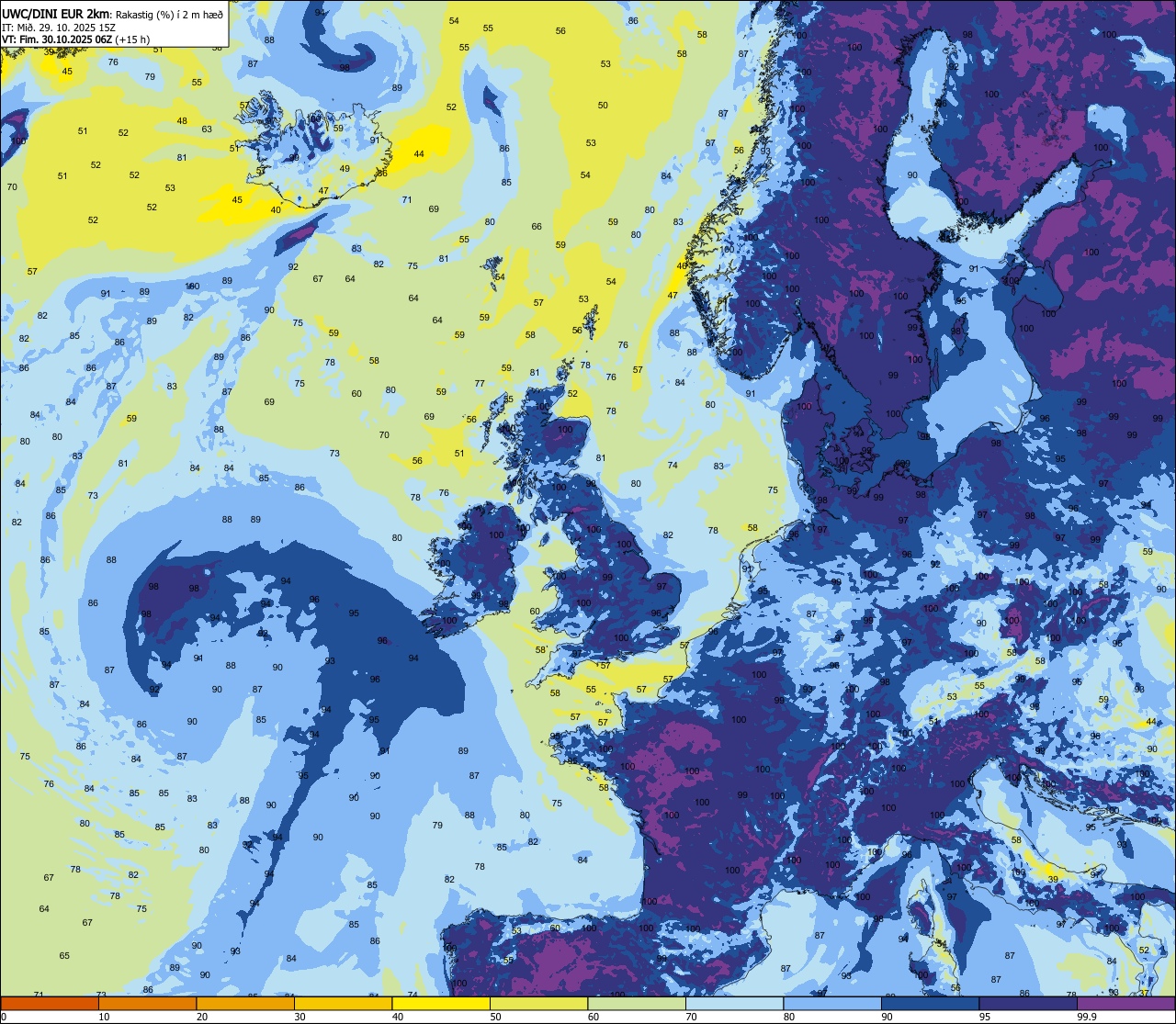
Task: Click the humidity value "63" west of Iceland
Action: click(x=207, y=129)
